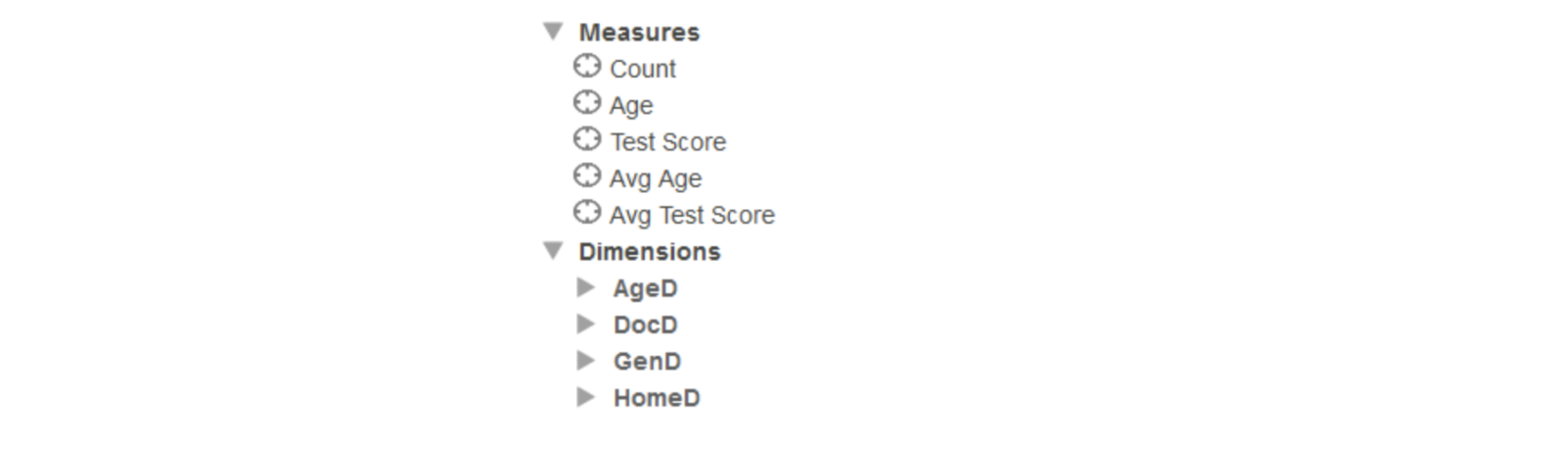Collapse the Measures section arrow
This screenshot has height=456, width=1568.
(554, 31)
